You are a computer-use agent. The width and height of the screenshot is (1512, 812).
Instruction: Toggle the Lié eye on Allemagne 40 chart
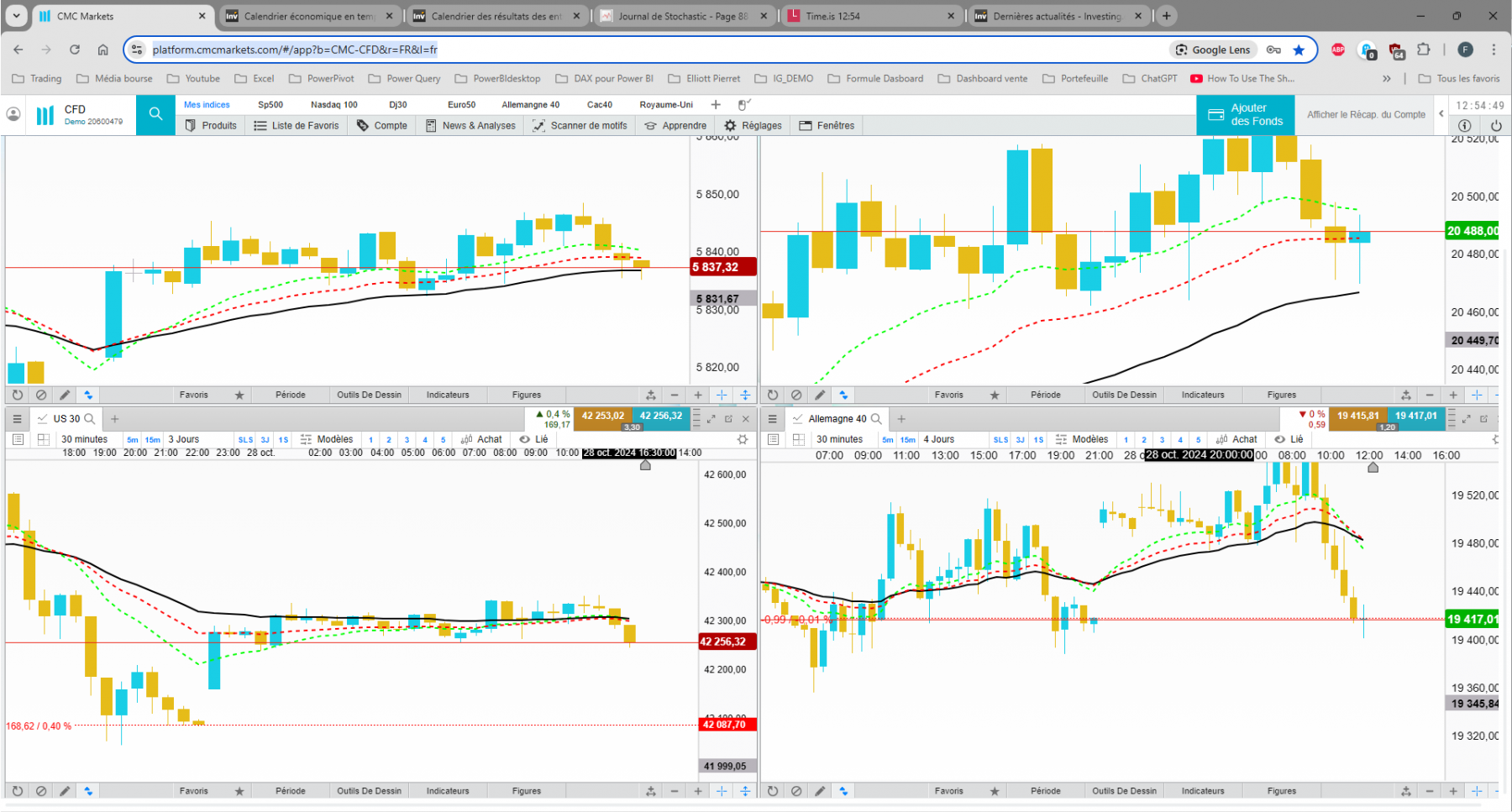click(1279, 439)
